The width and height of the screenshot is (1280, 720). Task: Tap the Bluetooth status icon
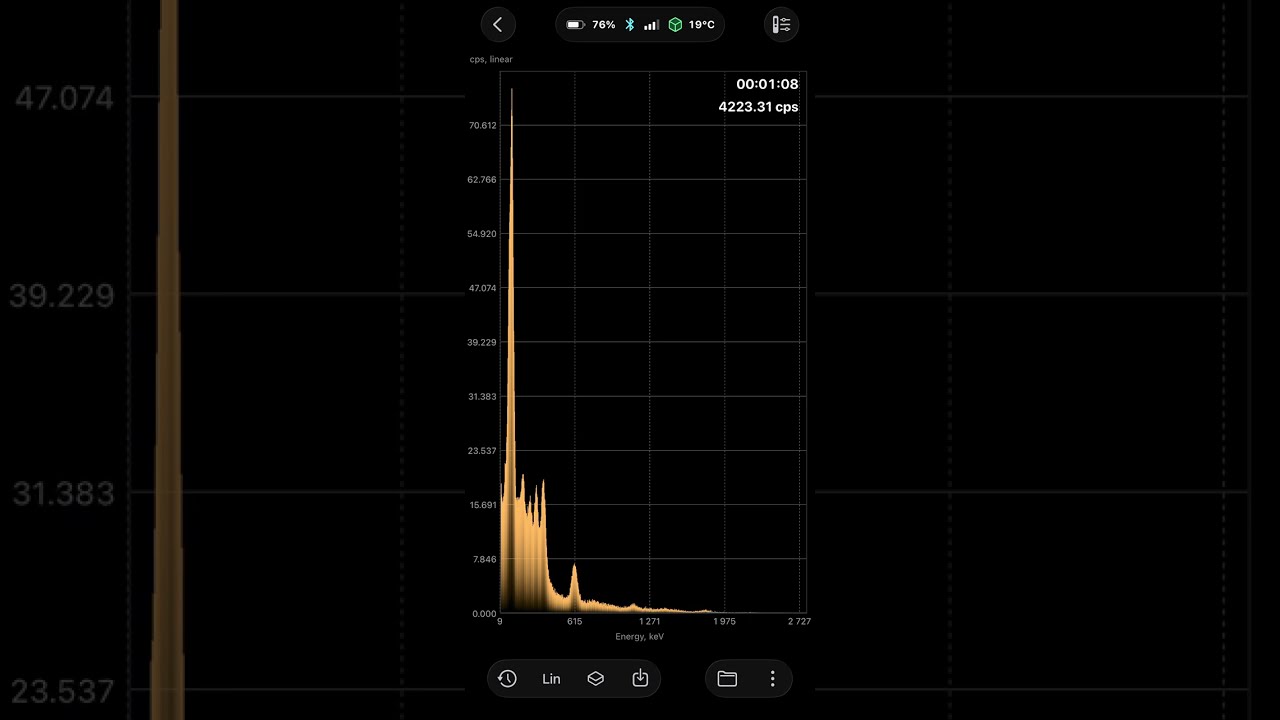tap(630, 25)
